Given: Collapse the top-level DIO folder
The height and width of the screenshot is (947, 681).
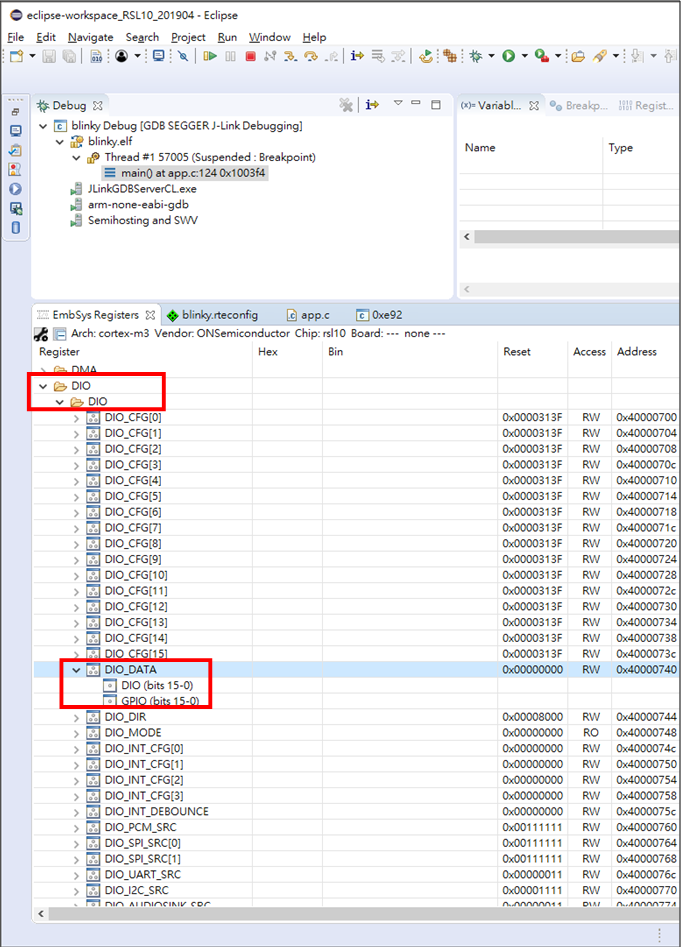Looking at the screenshot, I should (x=43, y=386).
